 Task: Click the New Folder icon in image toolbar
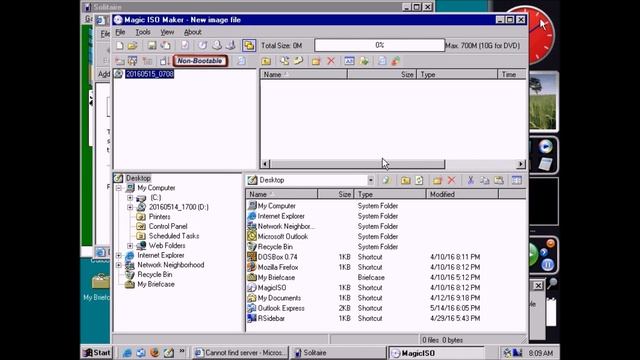pos(316,61)
